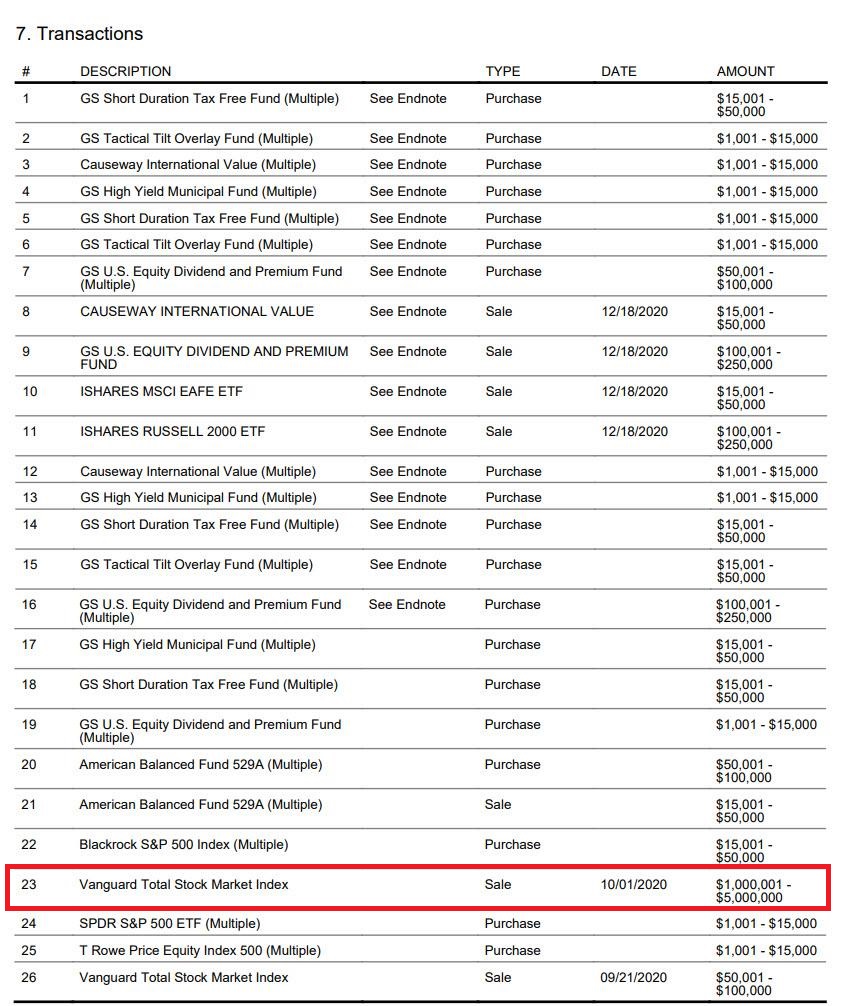The image size is (861, 1006).
Task: Click the TYPE column header
Action: (503, 71)
